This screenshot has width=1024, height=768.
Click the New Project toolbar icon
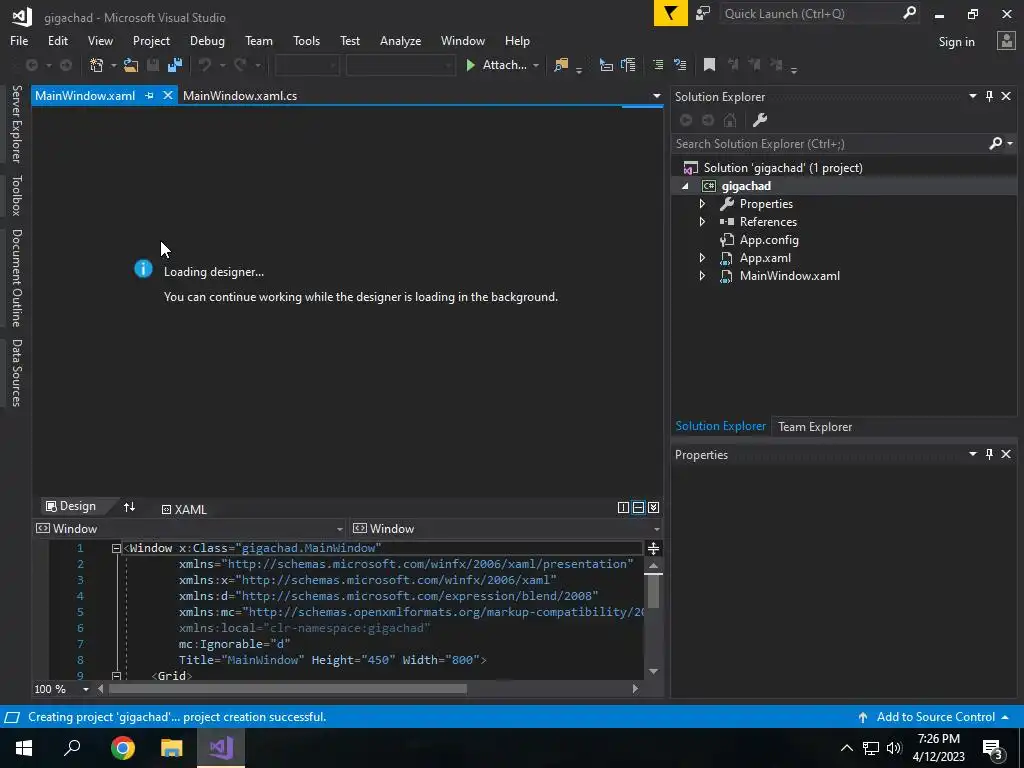[x=97, y=65]
